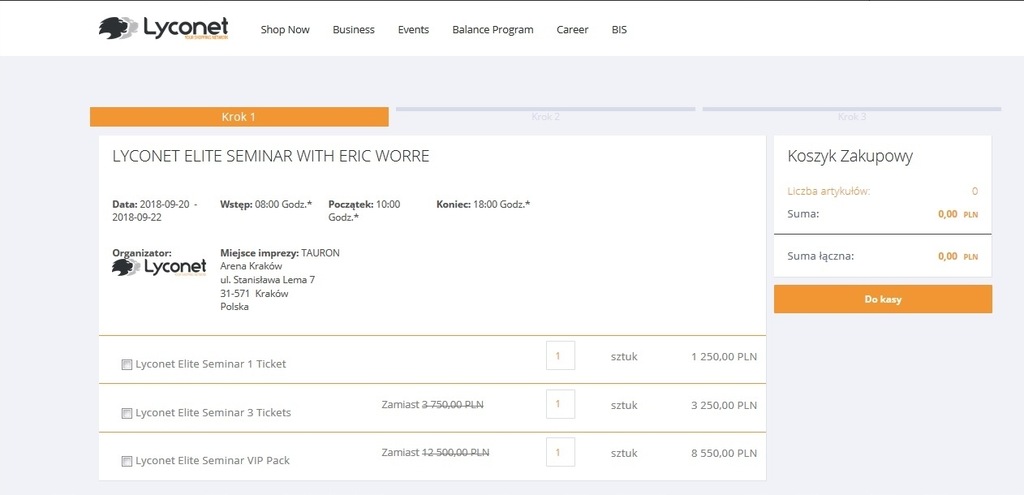Screen dimensions: 1024x495
Task: Click the Liczba artykułów label
Action: [x=829, y=191]
